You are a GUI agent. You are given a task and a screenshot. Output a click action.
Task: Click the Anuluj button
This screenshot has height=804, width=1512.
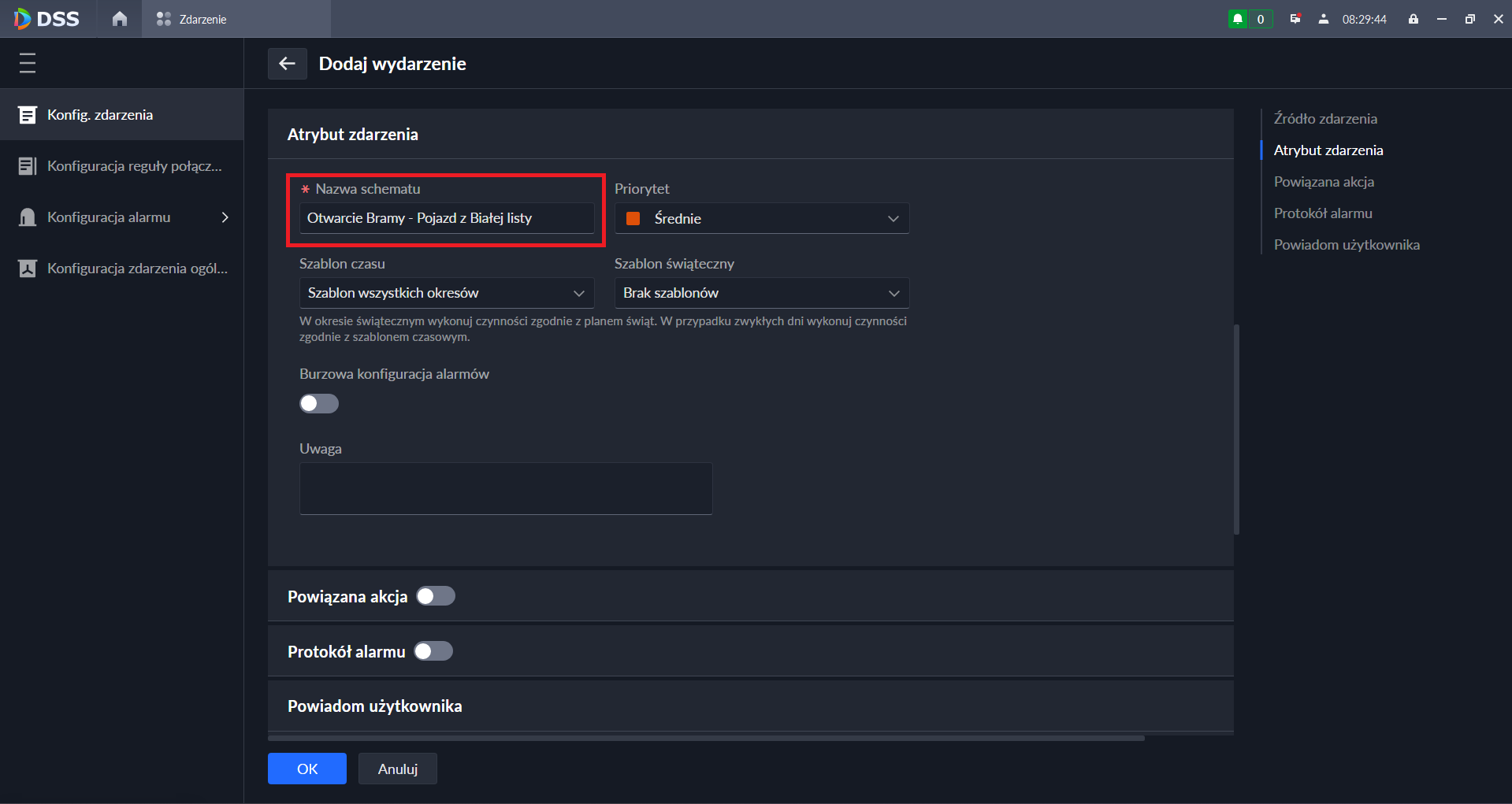397,769
